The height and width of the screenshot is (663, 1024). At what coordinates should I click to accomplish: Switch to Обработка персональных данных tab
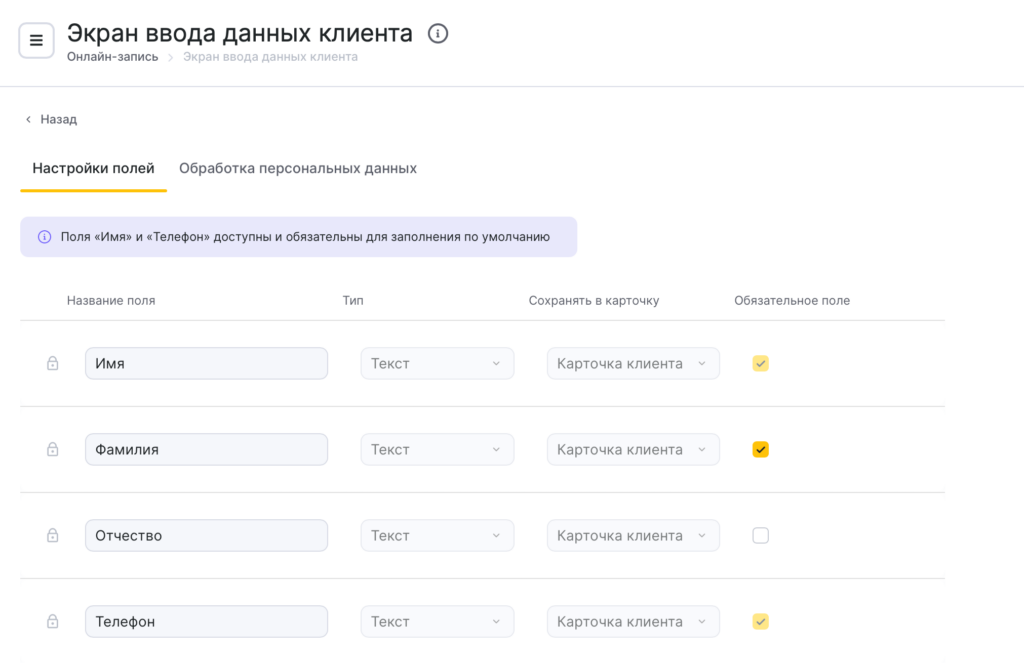tap(297, 168)
